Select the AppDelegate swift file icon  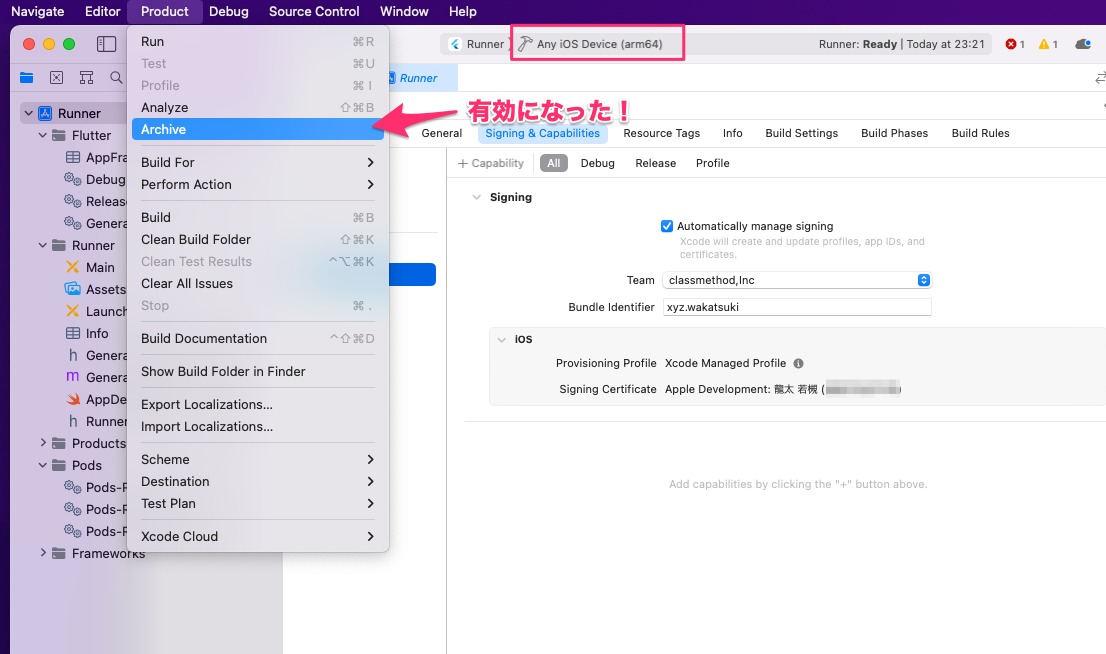(73, 399)
